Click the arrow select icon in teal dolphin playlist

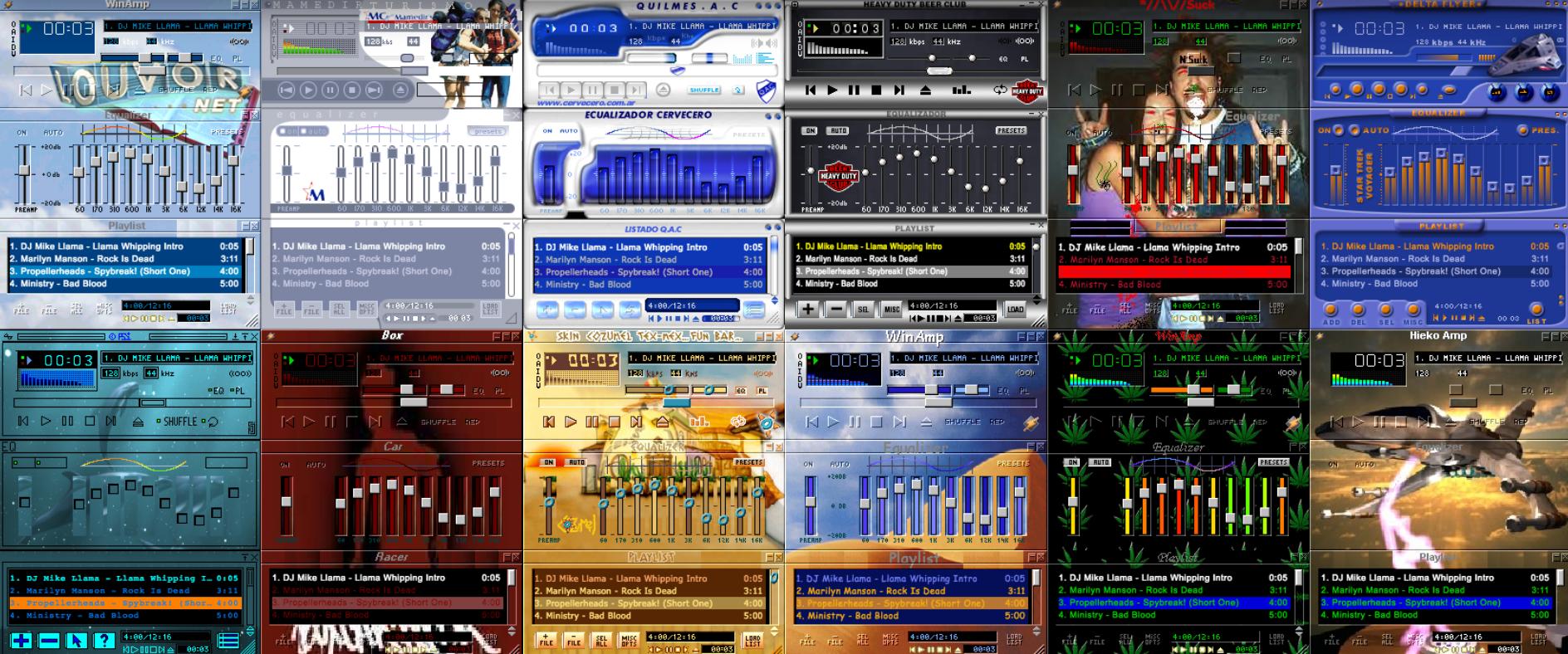click(76, 640)
